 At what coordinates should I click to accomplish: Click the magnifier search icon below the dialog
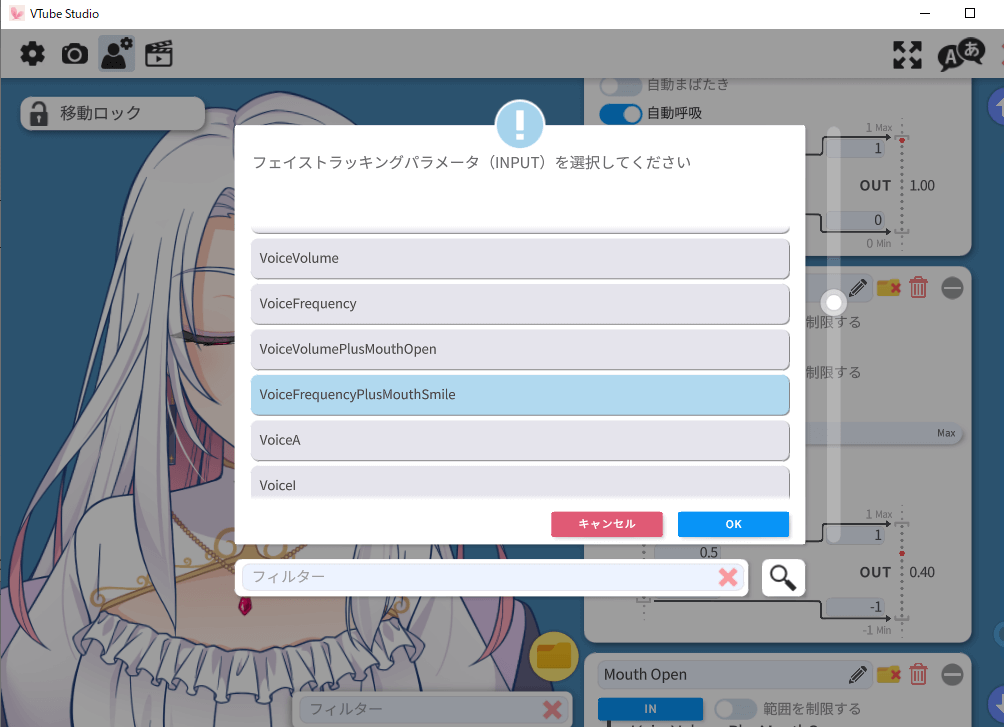coord(783,578)
